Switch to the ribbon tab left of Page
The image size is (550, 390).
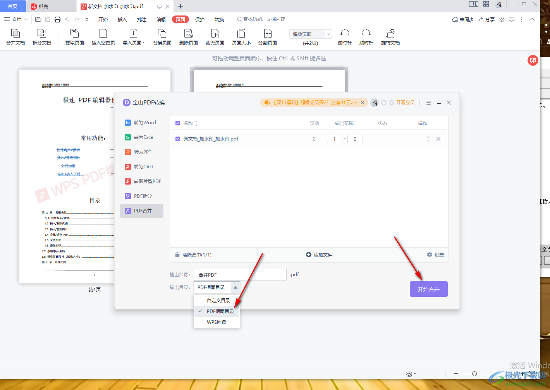click(x=161, y=19)
